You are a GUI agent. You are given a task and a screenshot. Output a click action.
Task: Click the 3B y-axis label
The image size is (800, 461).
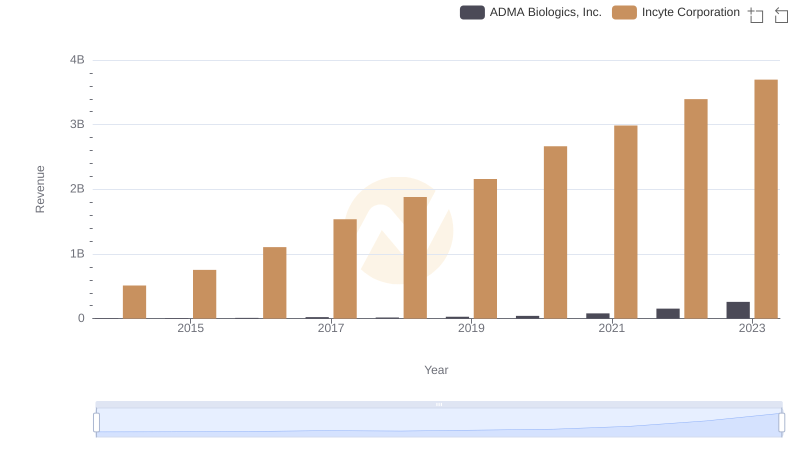pos(77,124)
